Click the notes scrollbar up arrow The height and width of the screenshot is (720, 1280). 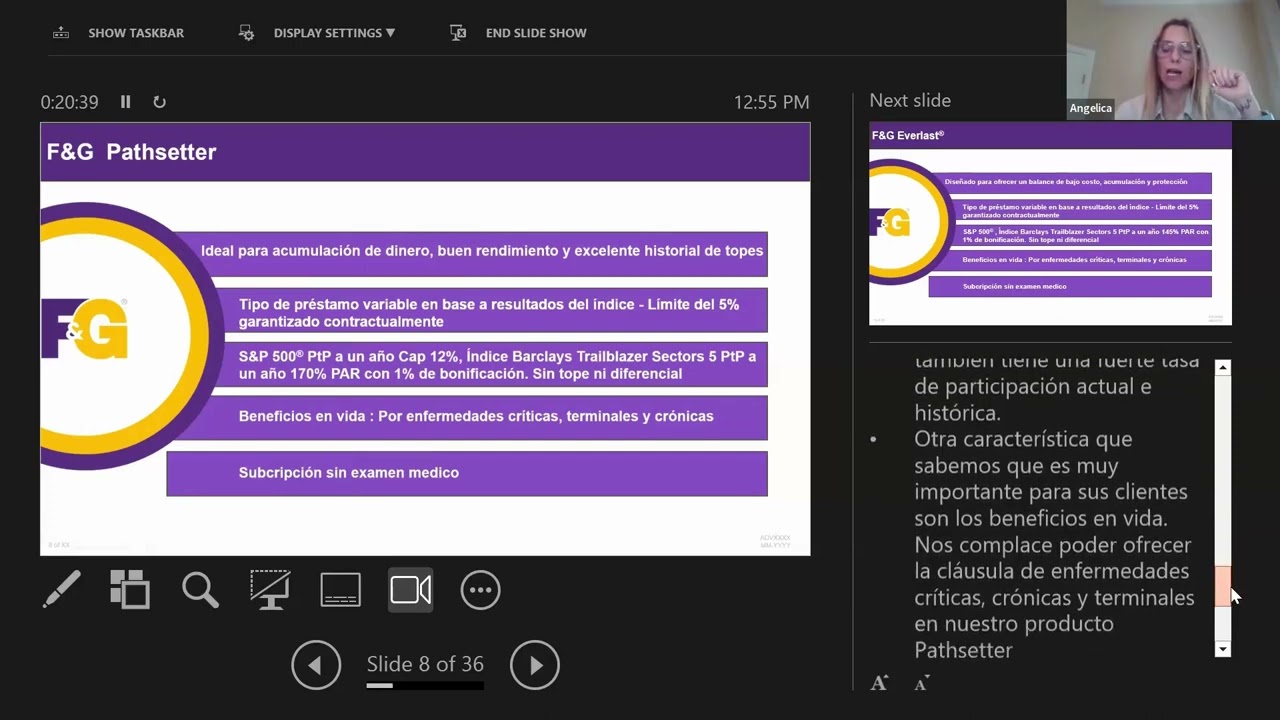click(x=1222, y=368)
